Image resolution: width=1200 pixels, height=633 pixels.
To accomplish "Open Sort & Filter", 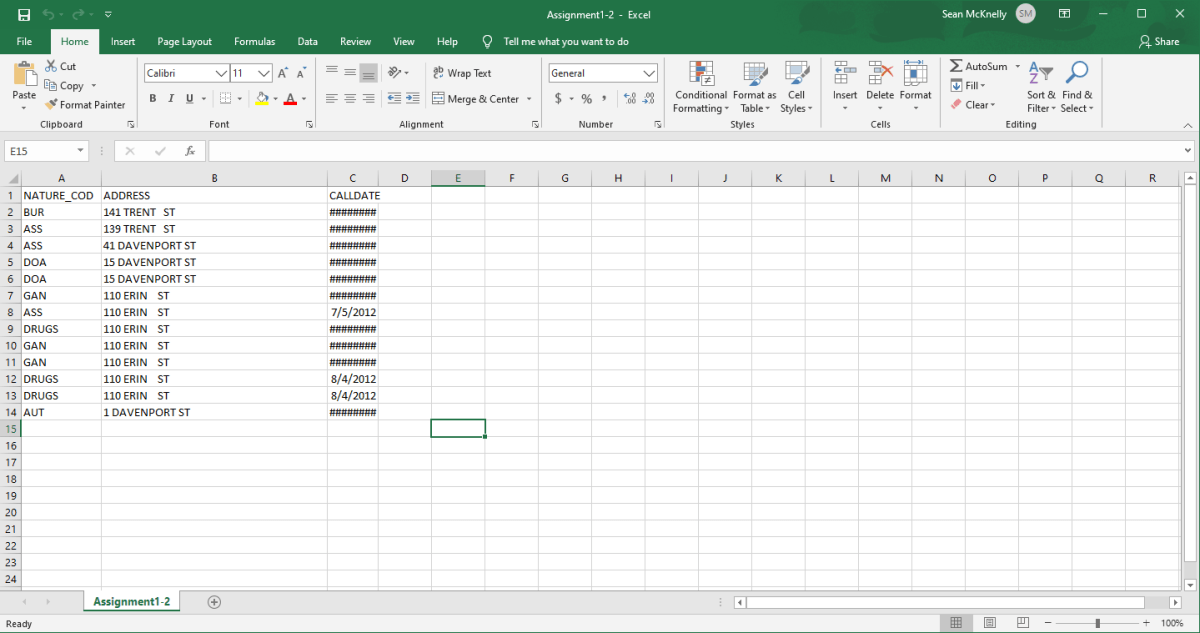I will click(x=1041, y=87).
